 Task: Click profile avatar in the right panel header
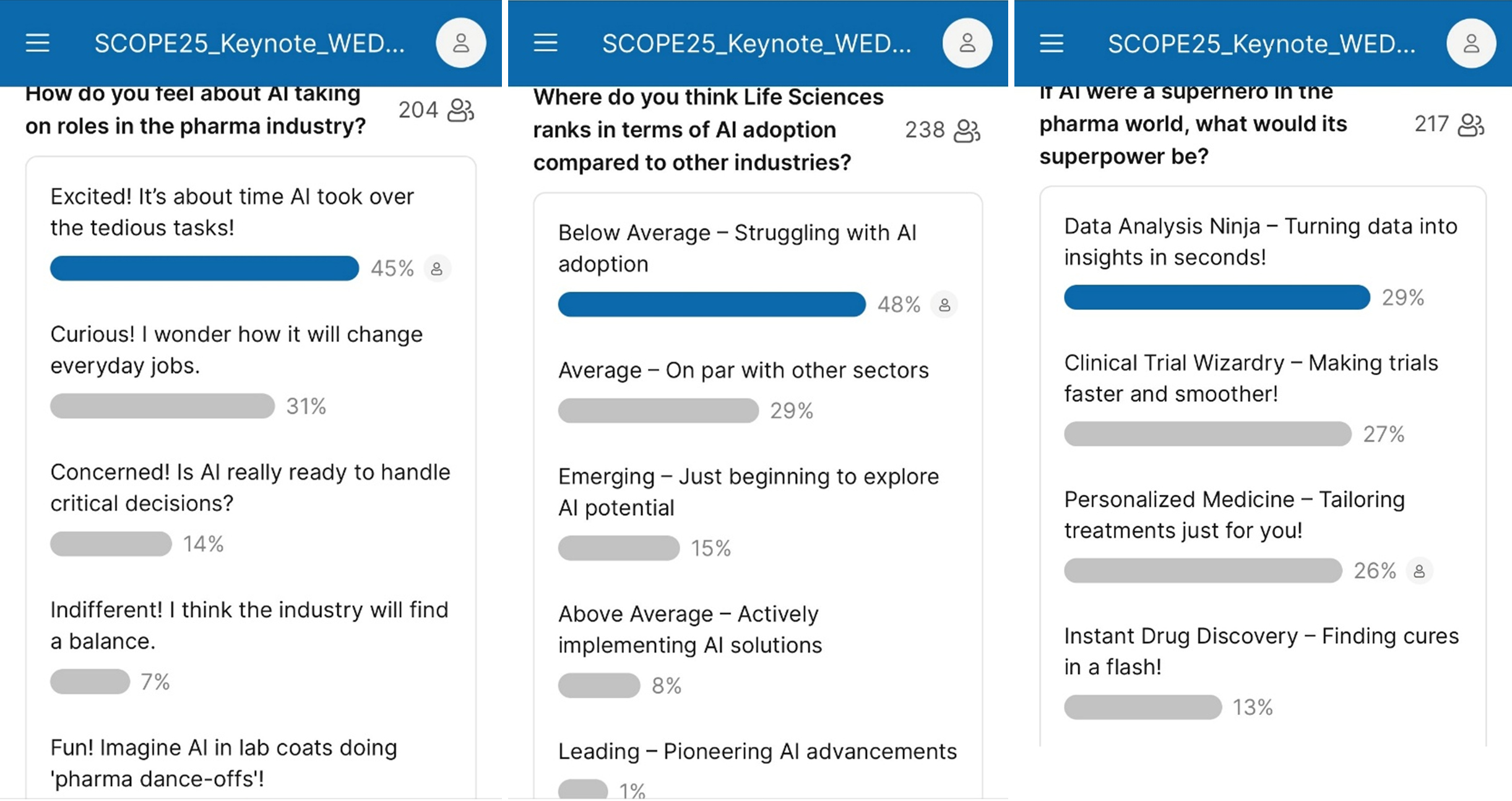click(x=1471, y=43)
